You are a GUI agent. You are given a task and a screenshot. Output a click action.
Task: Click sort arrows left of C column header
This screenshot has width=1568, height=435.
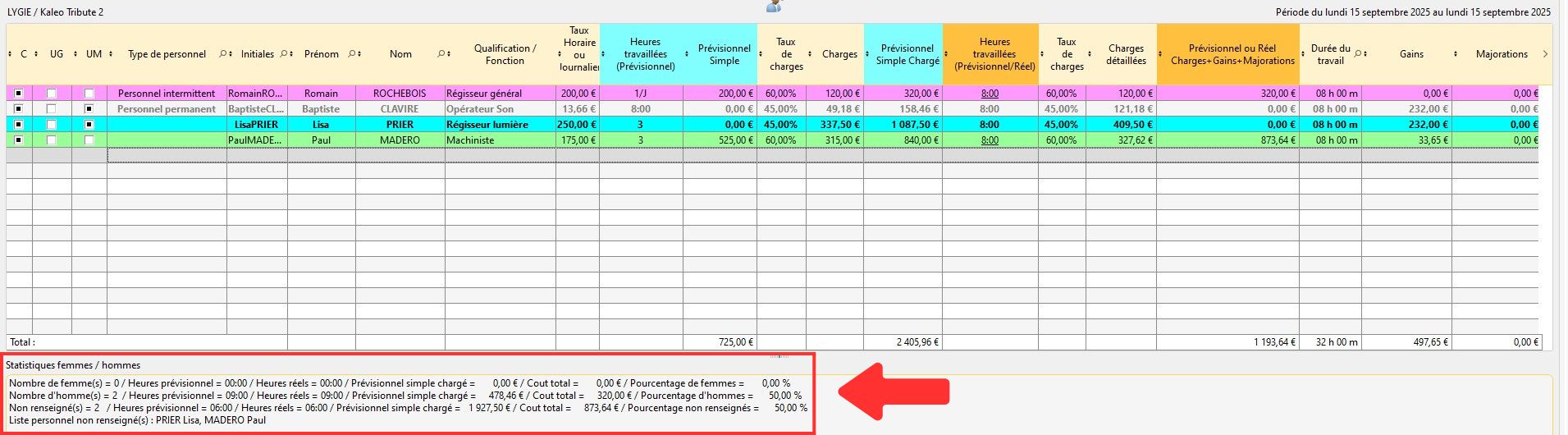(x=10, y=54)
